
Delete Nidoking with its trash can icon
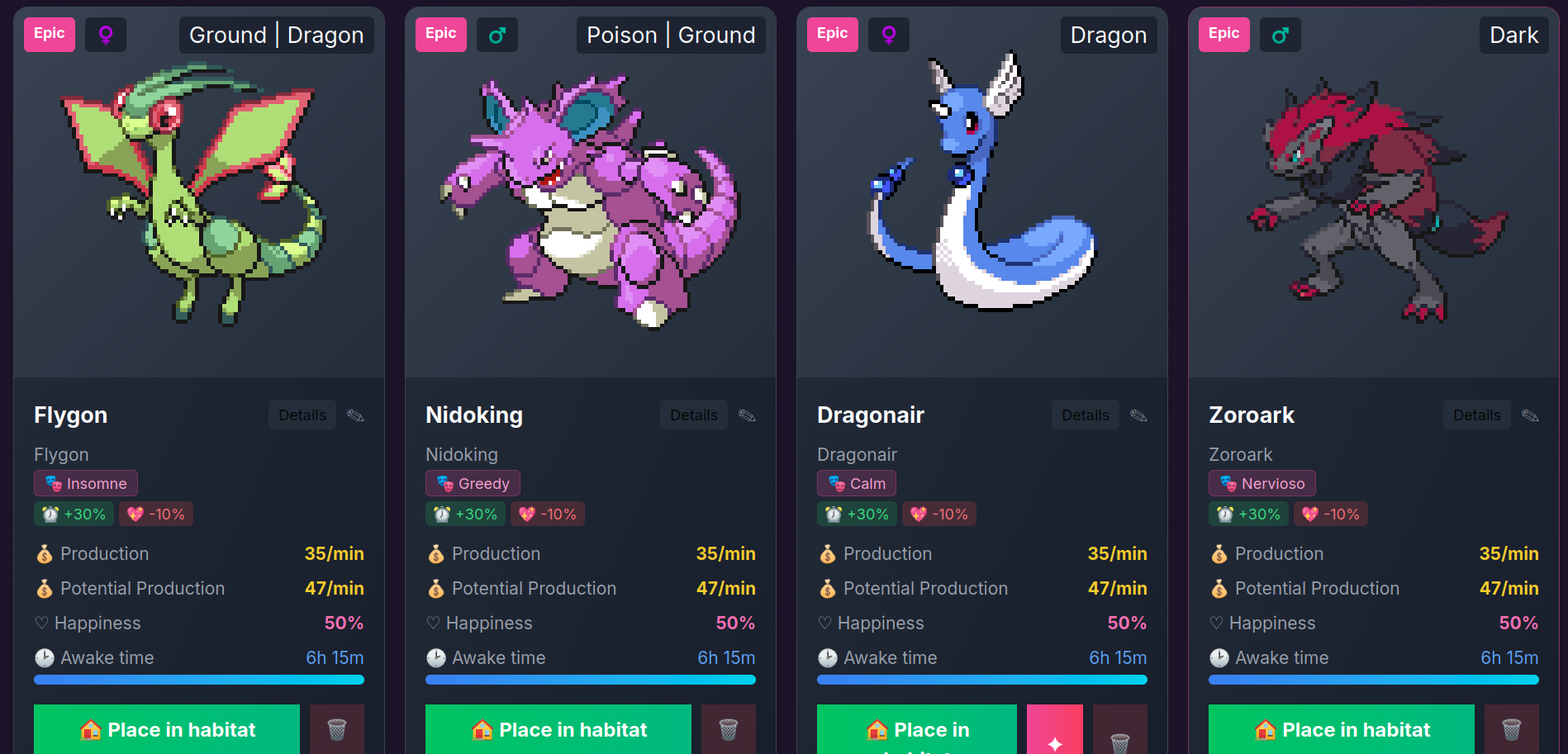[729, 729]
